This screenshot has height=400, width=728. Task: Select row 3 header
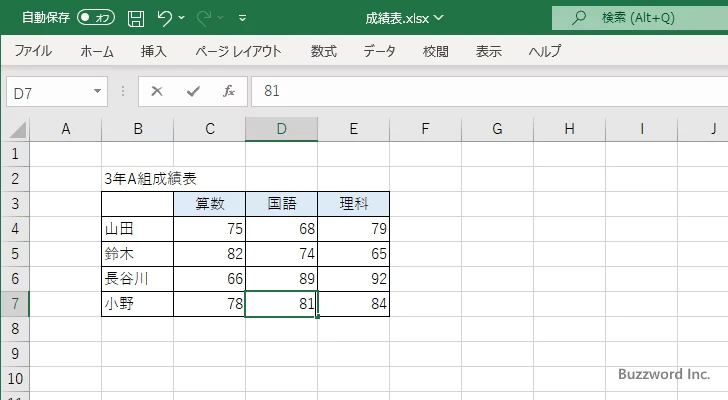coord(15,204)
